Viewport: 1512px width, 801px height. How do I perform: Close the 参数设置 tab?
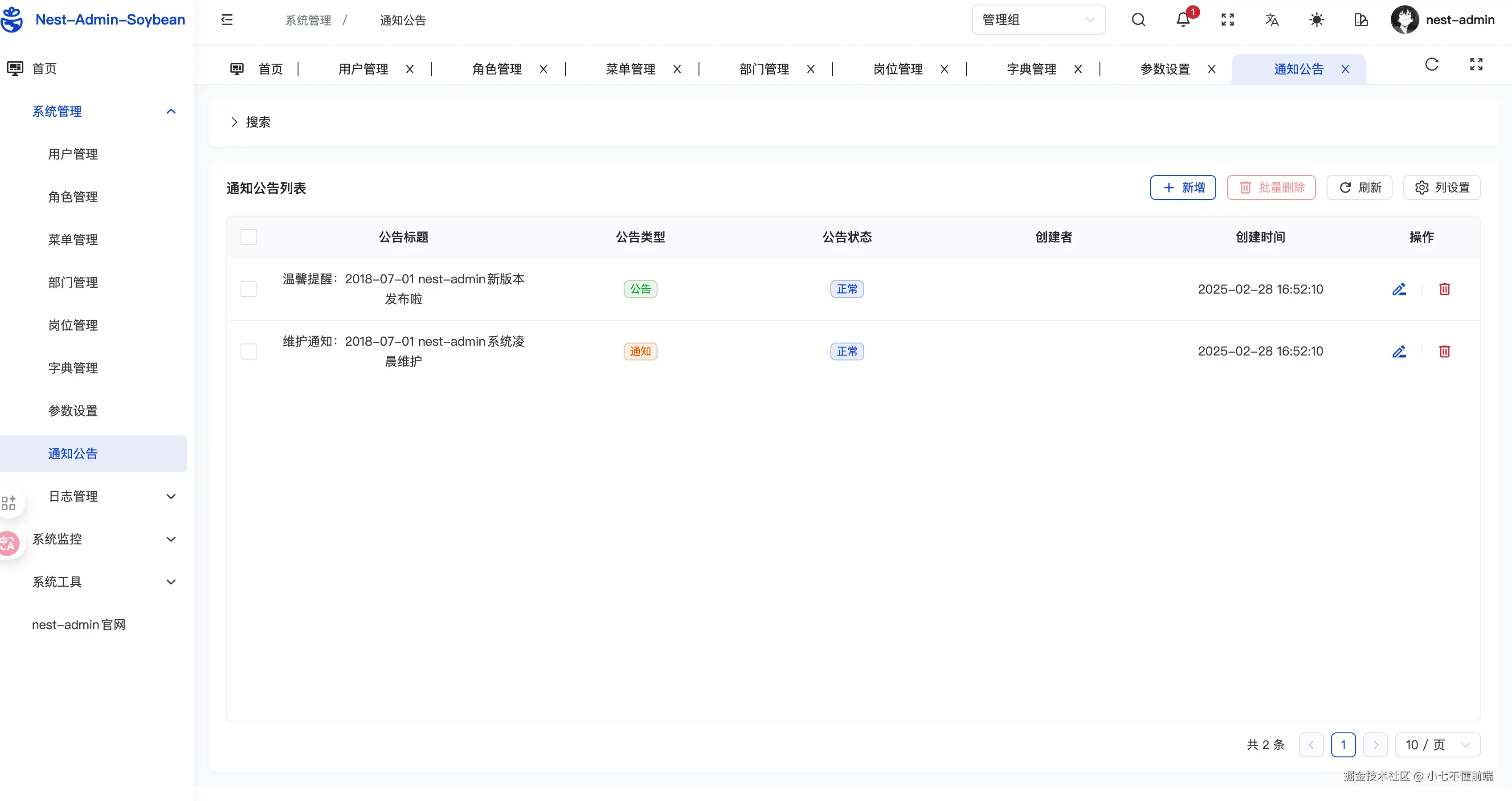pos(1211,69)
